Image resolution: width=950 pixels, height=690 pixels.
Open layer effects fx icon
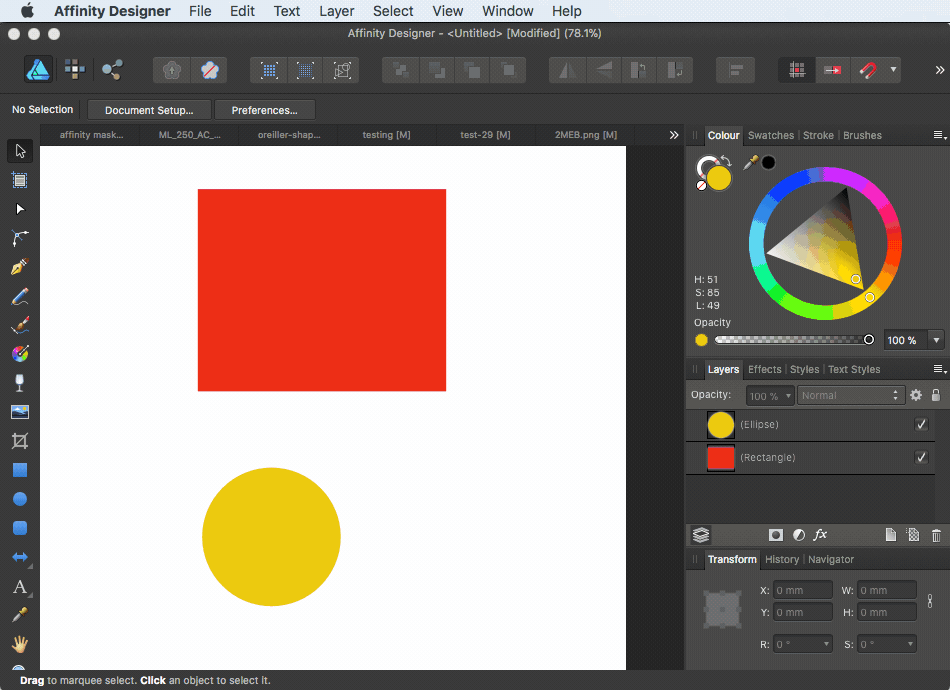(820, 535)
